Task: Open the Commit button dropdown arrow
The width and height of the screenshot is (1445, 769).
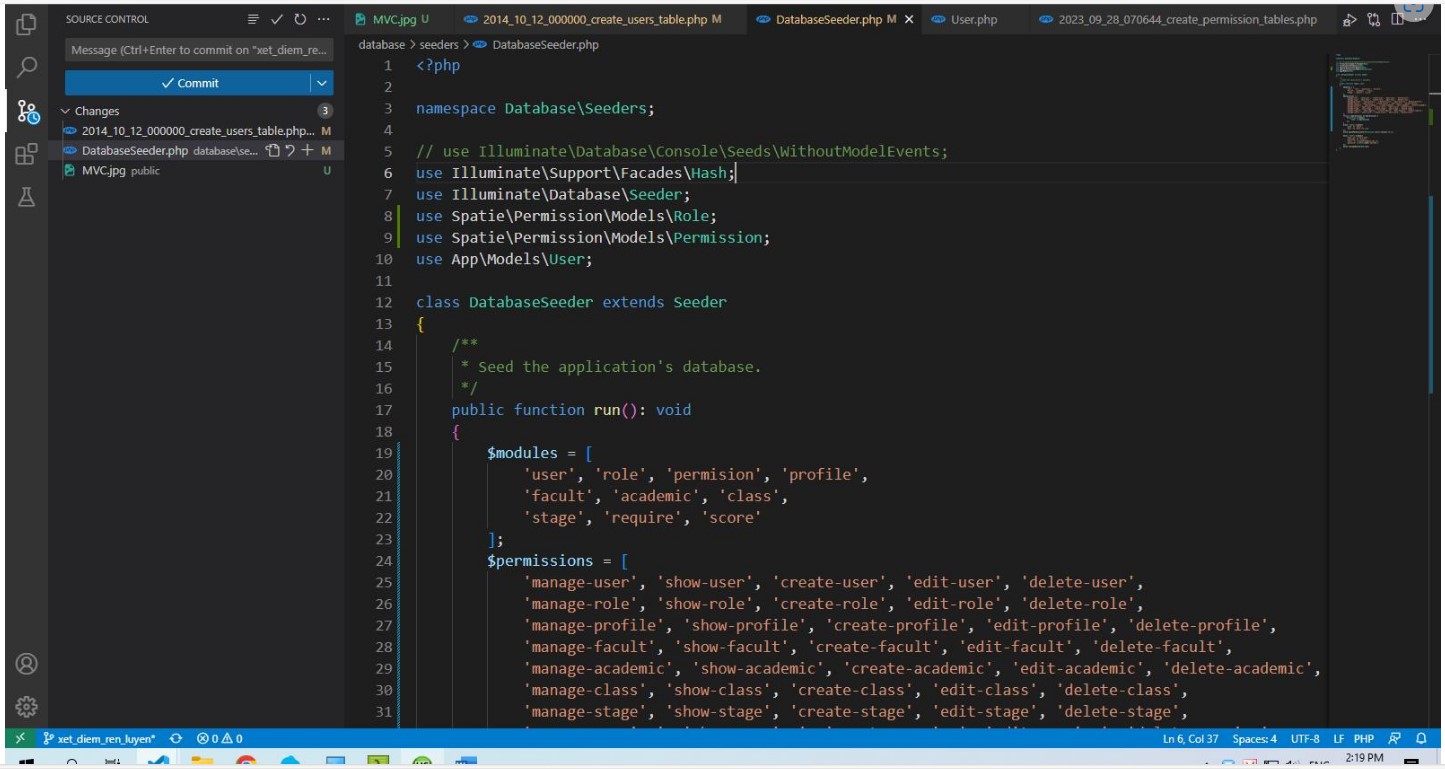Action: click(321, 83)
